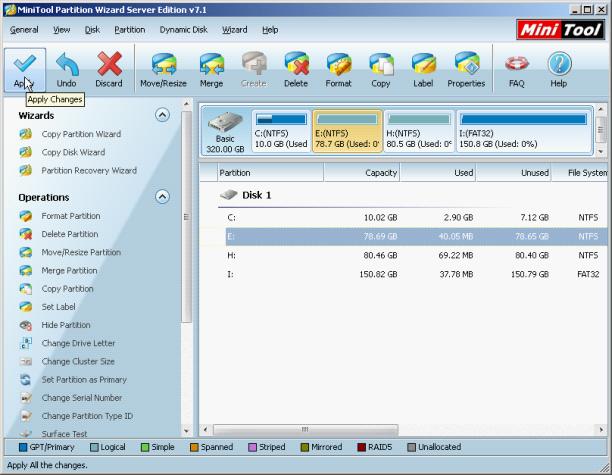Launch the Partition Recovery Wizard link
Image resolution: width=612 pixels, height=475 pixels.
[x=89, y=171]
